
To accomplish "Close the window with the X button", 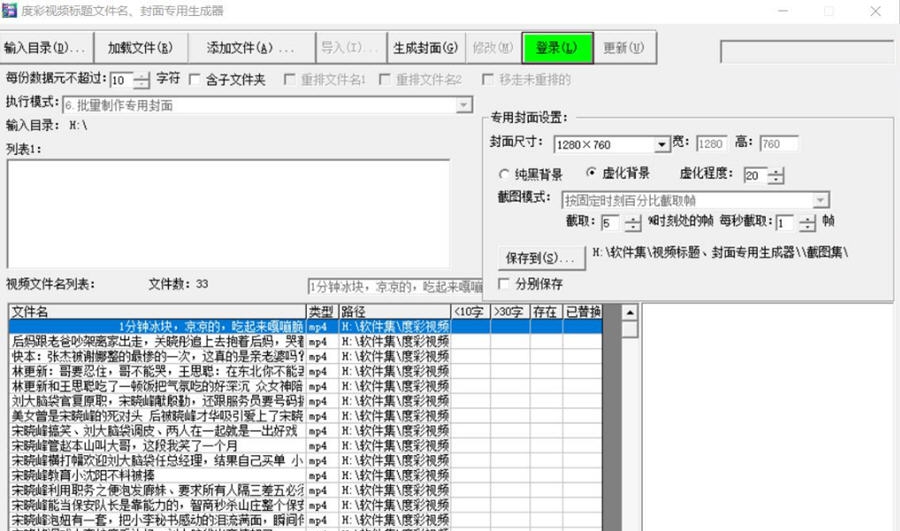I will (875, 11).
